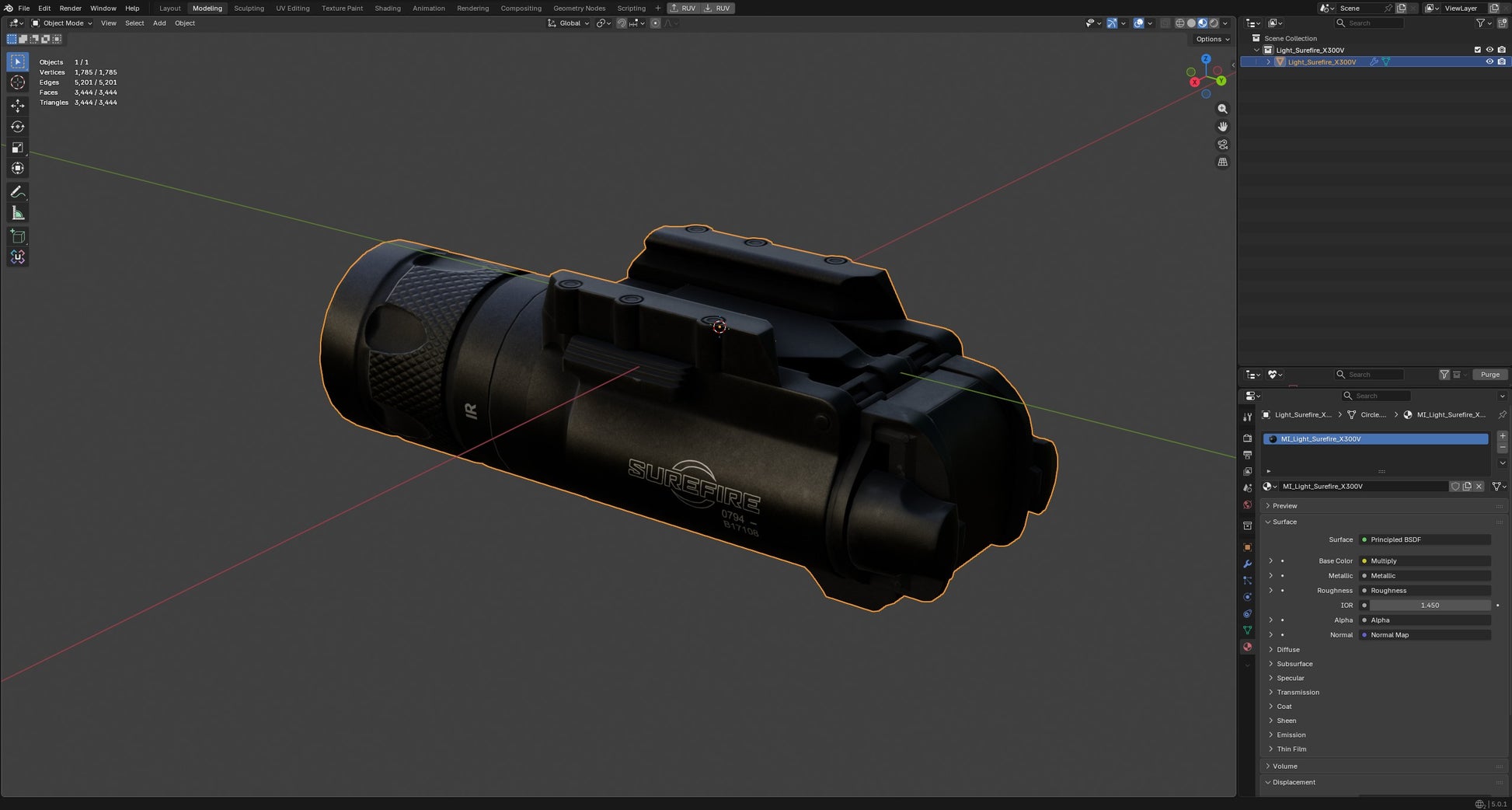Toggle viewport gizmos display button
Screen dimensions: 1512x810
point(1112,23)
